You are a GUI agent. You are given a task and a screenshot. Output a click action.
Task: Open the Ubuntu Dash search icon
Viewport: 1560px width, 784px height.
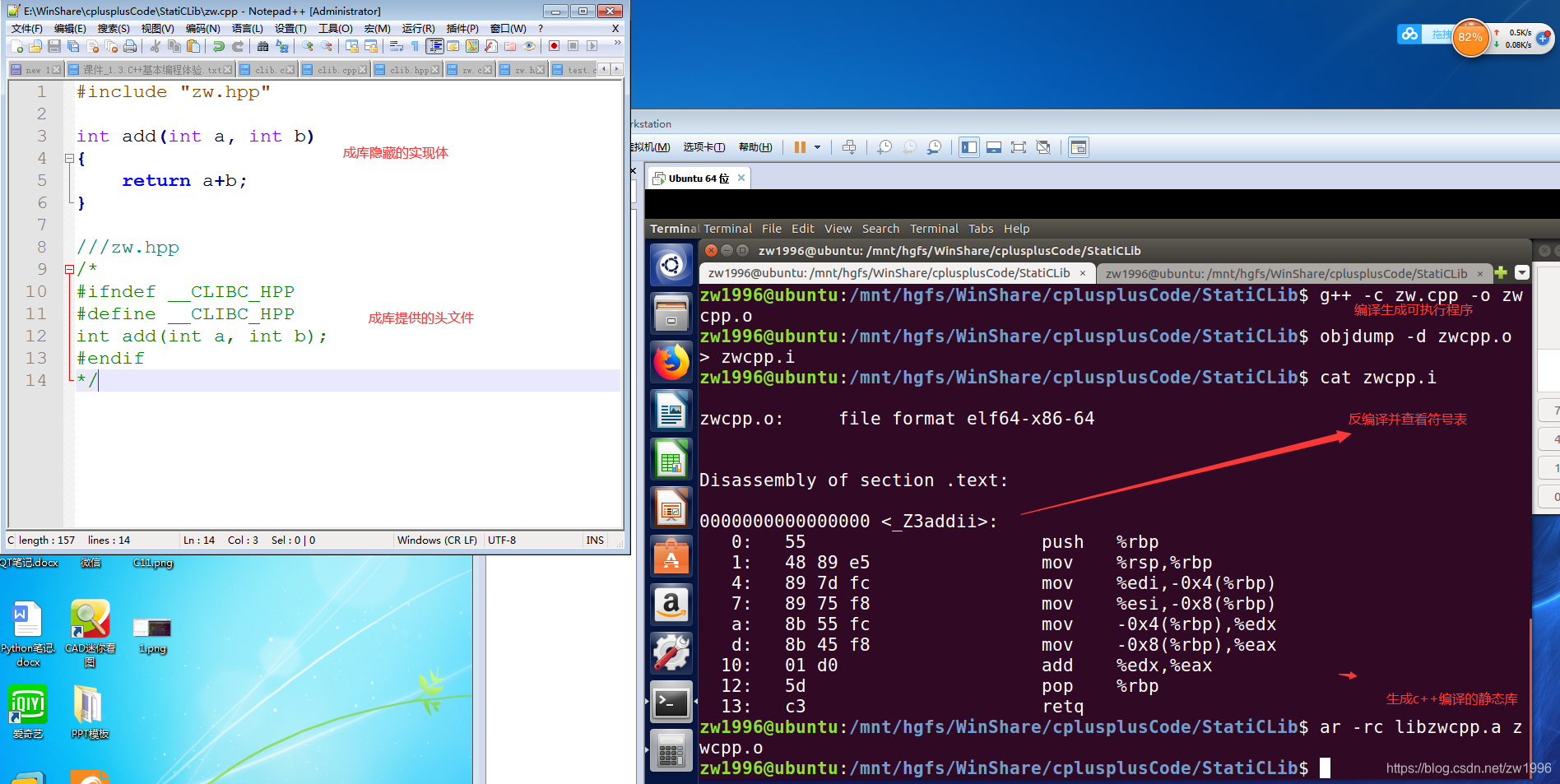coord(671,264)
